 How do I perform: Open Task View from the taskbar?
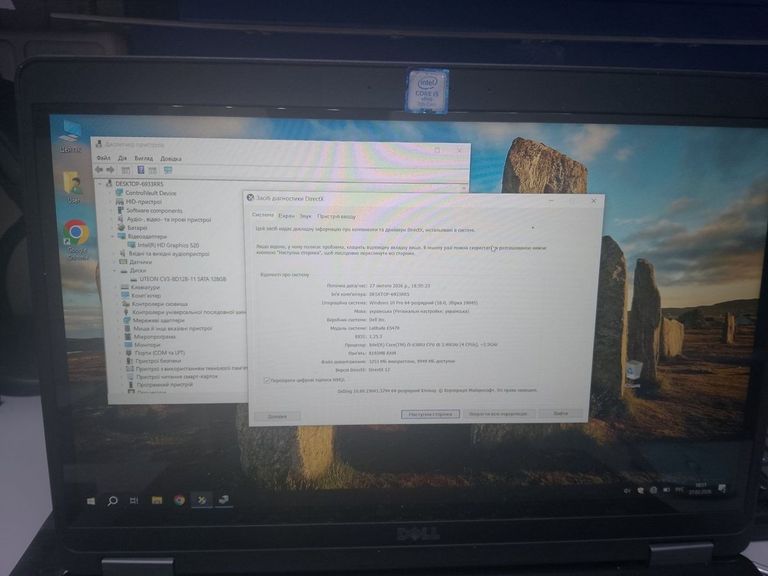click(134, 500)
